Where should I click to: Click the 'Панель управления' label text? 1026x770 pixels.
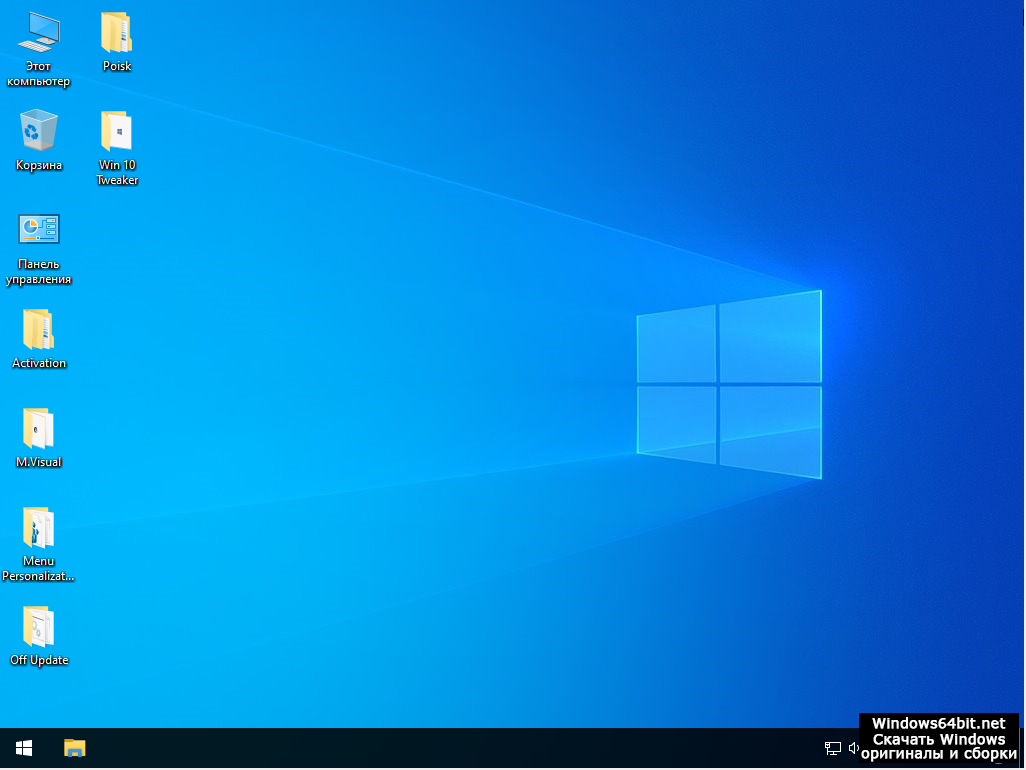point(39,272)
